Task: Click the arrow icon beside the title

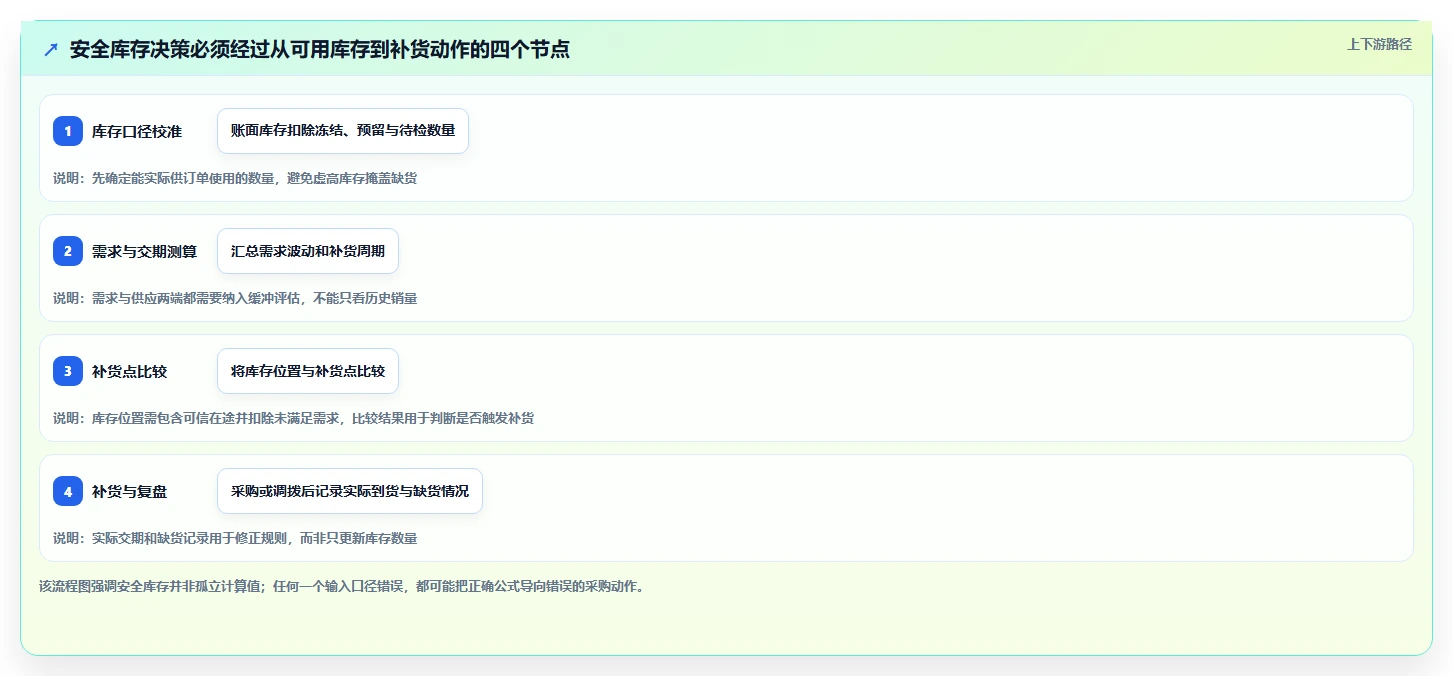Action: pyautogui.click(x=51, y=50)
